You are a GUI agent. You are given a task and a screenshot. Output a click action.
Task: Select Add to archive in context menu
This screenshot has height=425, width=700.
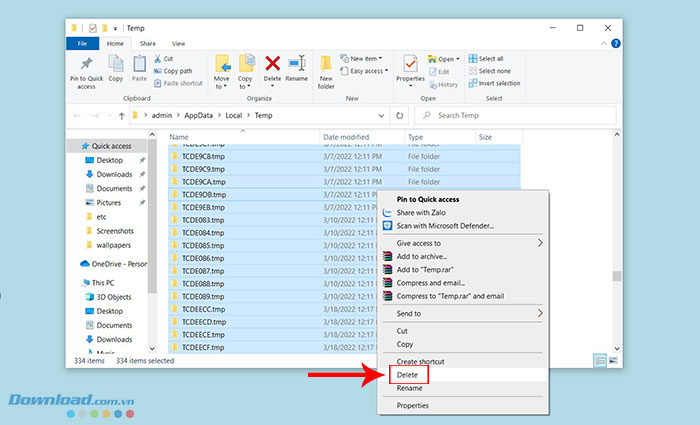click(421, 257)
